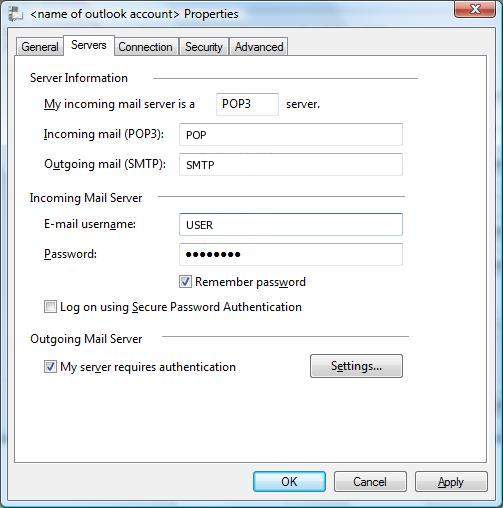Click the Outgoing mail (SMTP) field

tap(291, 165)
